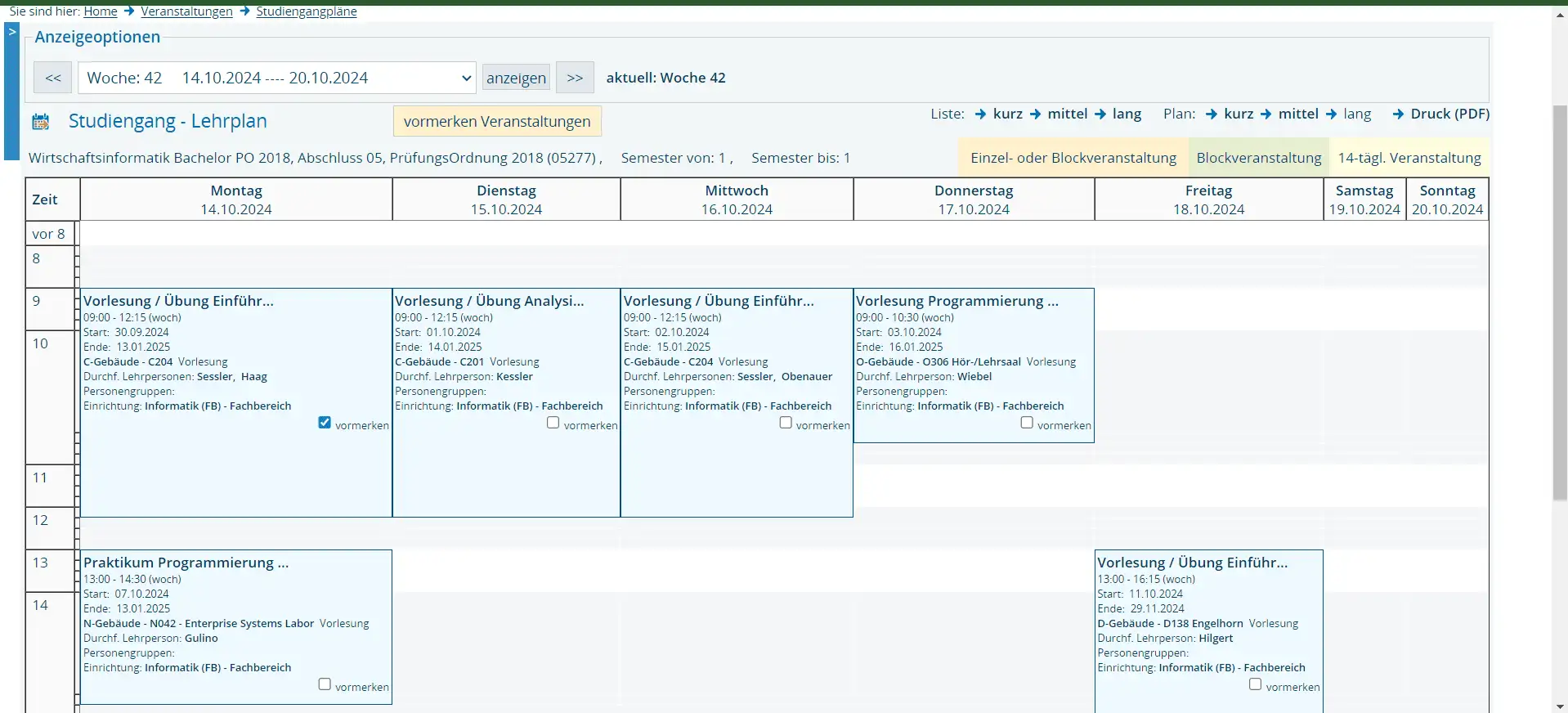
Task: Expand the blue sidebar arrow panel
Action: 11,32
